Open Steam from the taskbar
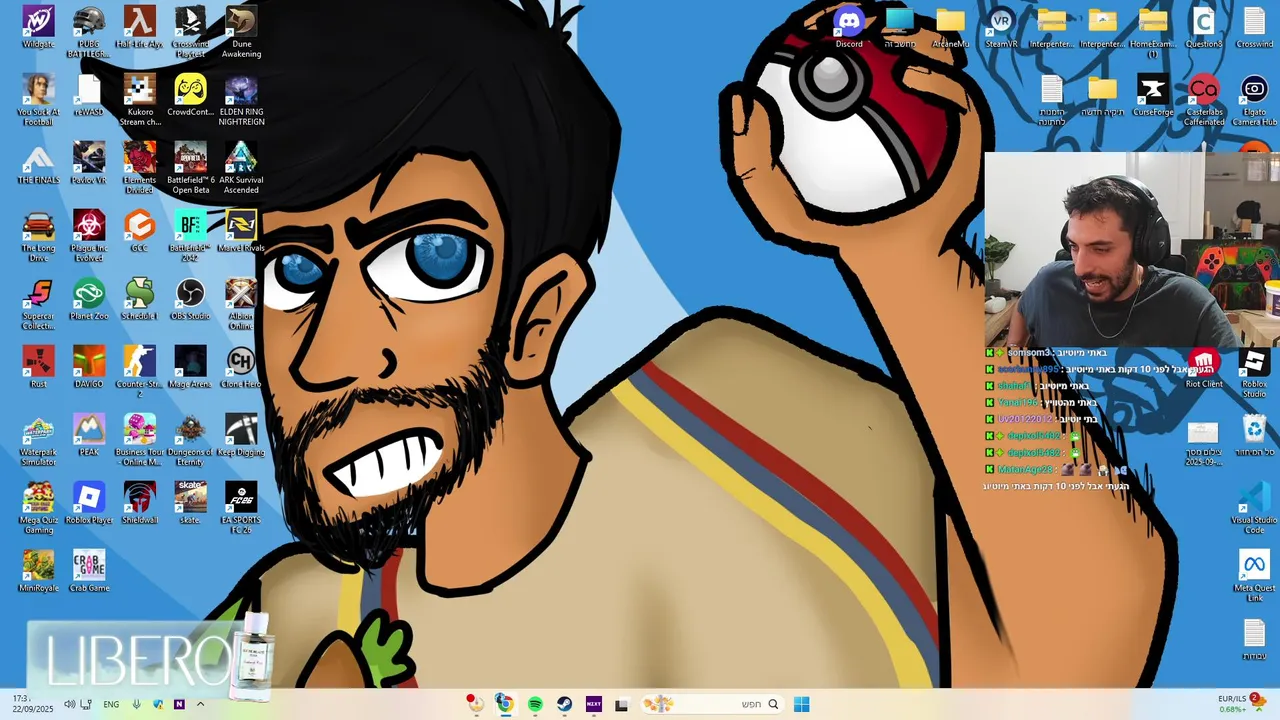The width and height of the screenshot is (1280, 720). 565,704
